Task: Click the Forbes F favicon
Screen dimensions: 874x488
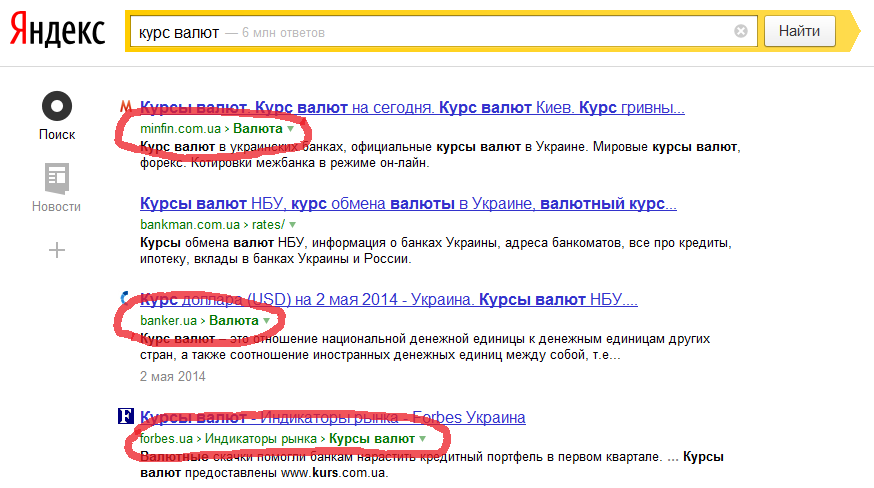Action: 125,417
